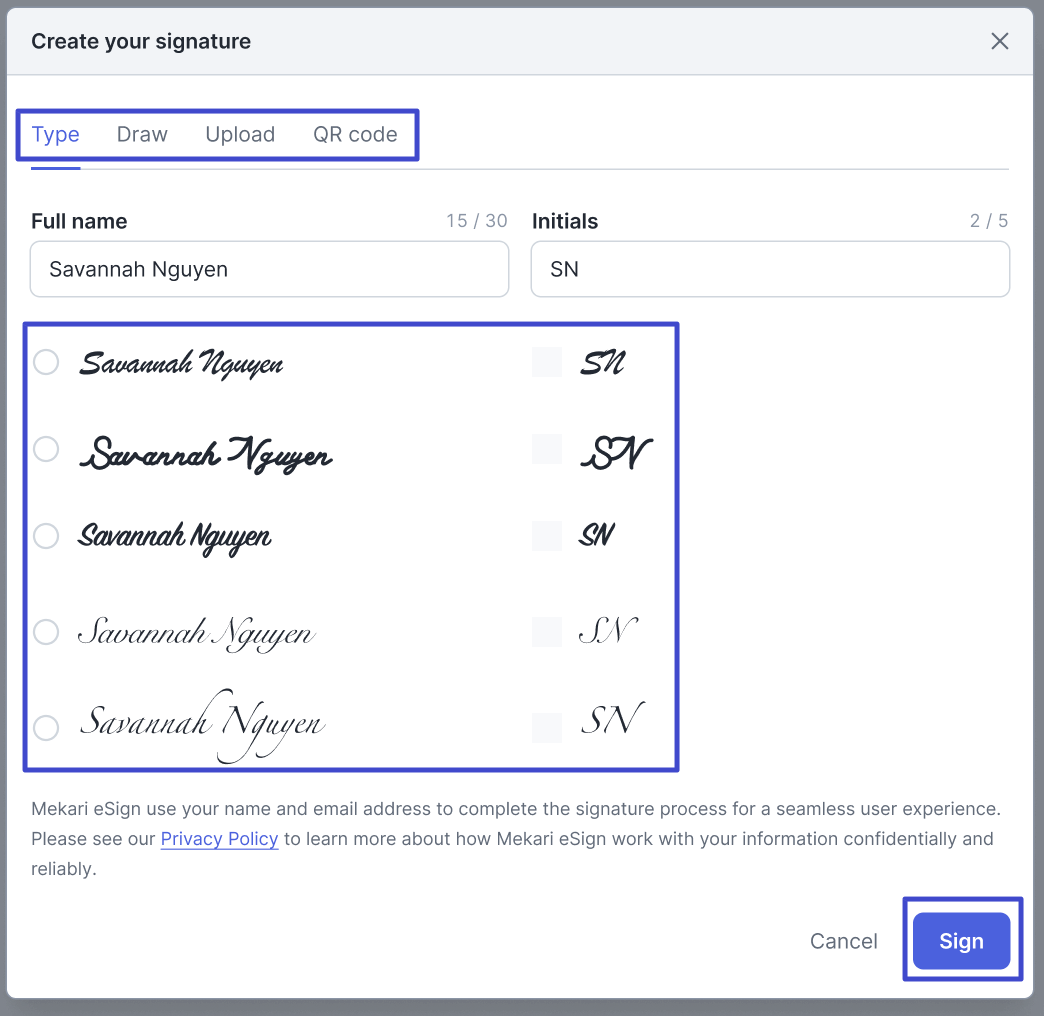Click the Sign button
This screenshot has width=1044, height=1016.
(x=961, y=941)
